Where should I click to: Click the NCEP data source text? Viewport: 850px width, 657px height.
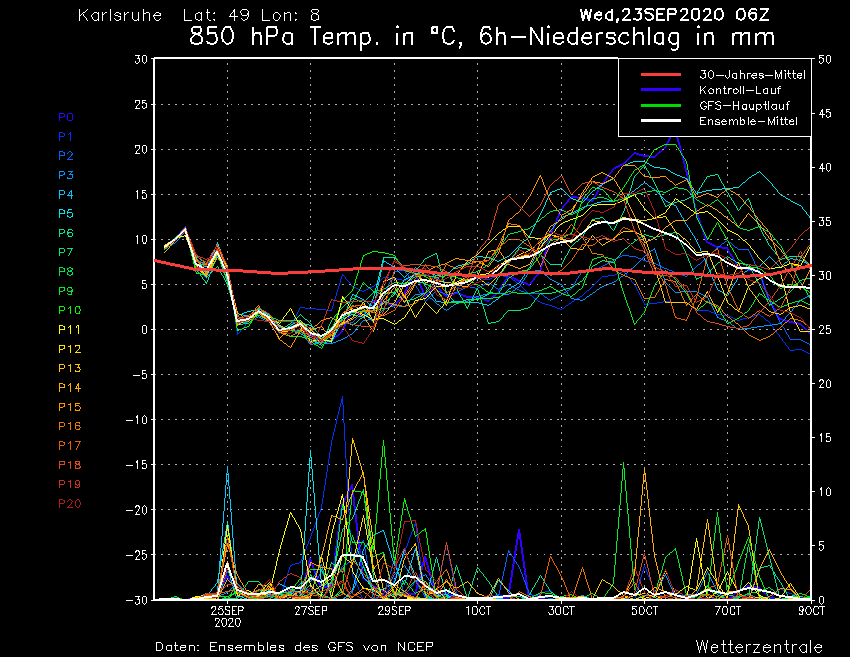click(x=411, y=646)
